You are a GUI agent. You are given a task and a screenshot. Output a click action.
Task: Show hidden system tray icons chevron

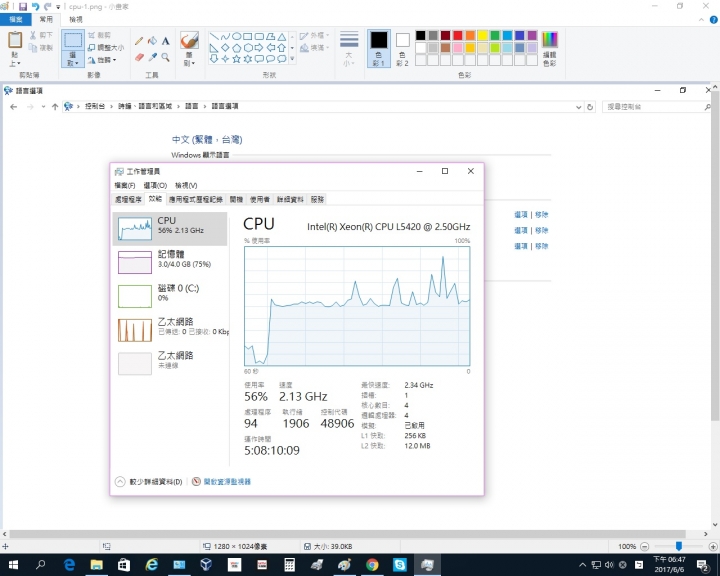click(582, 565)
